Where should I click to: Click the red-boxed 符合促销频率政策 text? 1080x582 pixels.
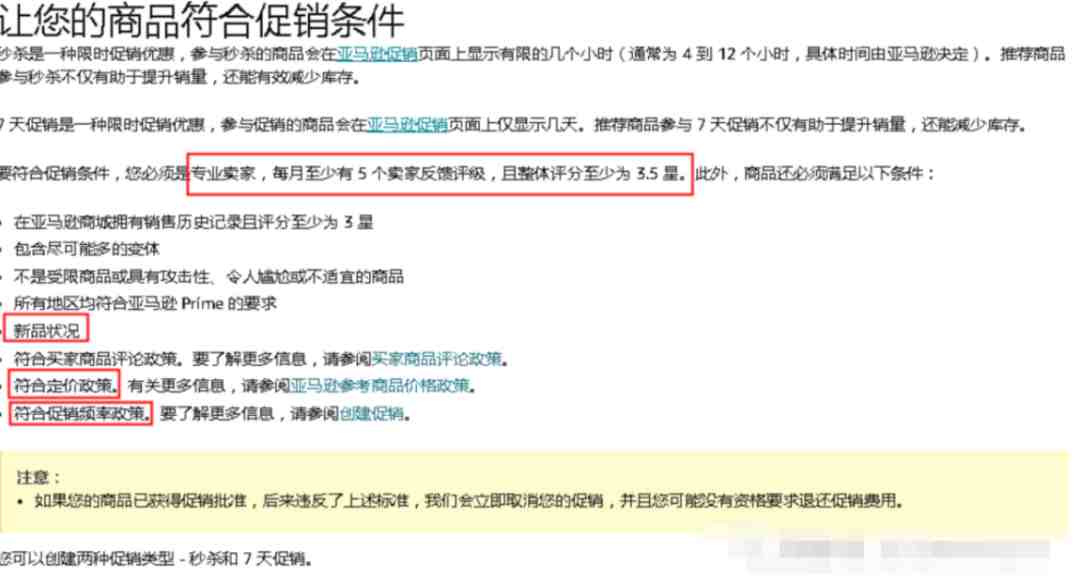pos(81,413)
